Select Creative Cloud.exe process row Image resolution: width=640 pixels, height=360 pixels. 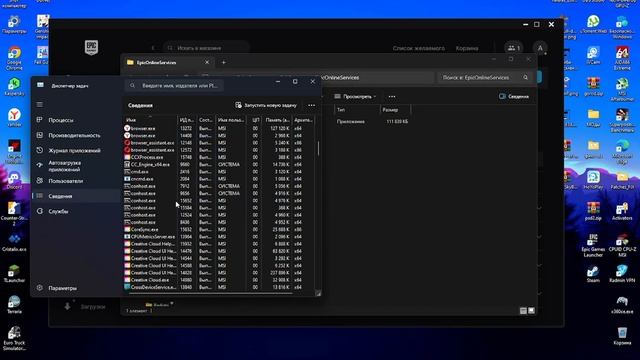[219, 280]
